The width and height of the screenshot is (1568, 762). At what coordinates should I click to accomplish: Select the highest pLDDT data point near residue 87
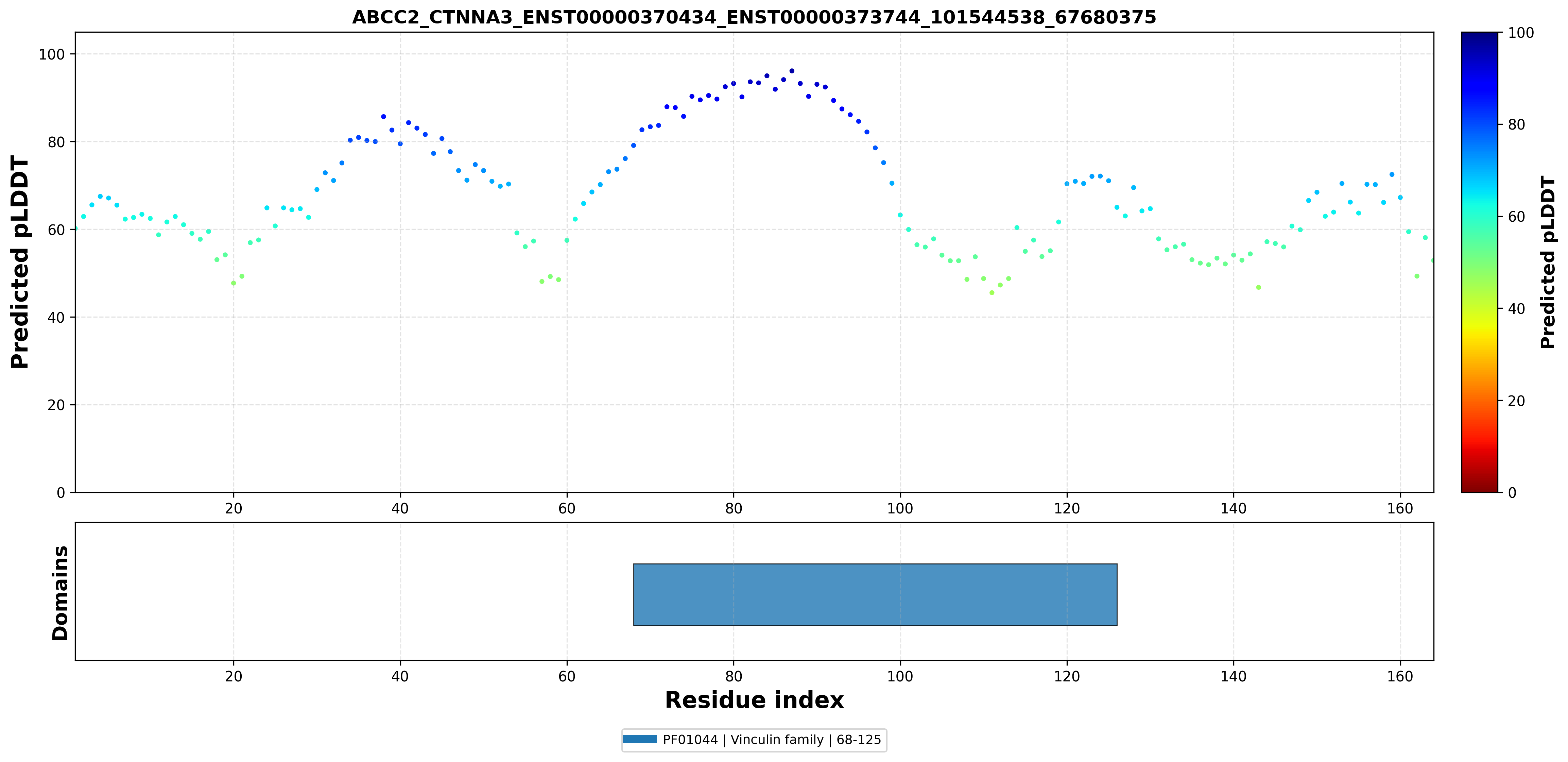792,71
